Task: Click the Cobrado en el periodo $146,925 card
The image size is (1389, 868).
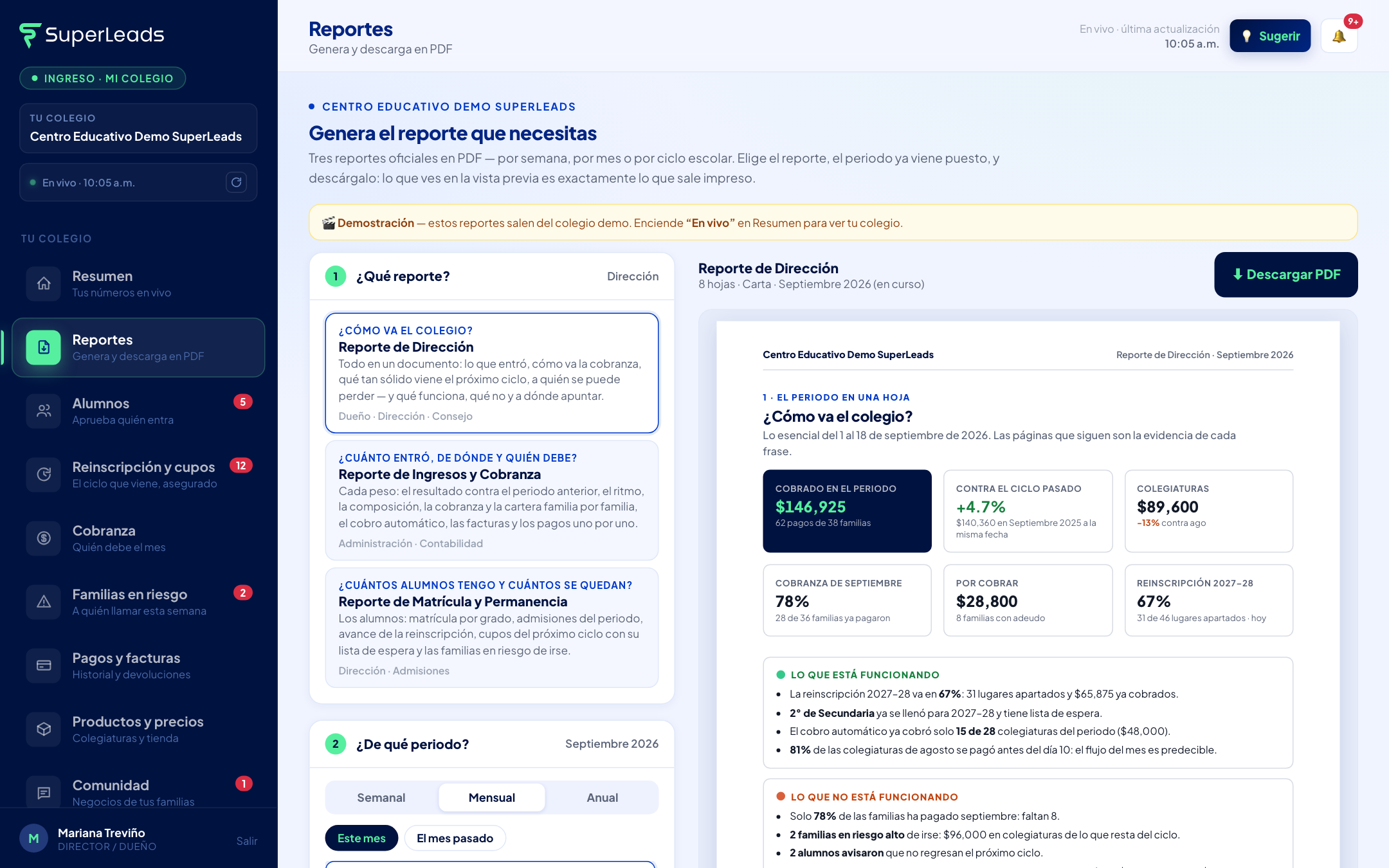Action: coord(847,511)
